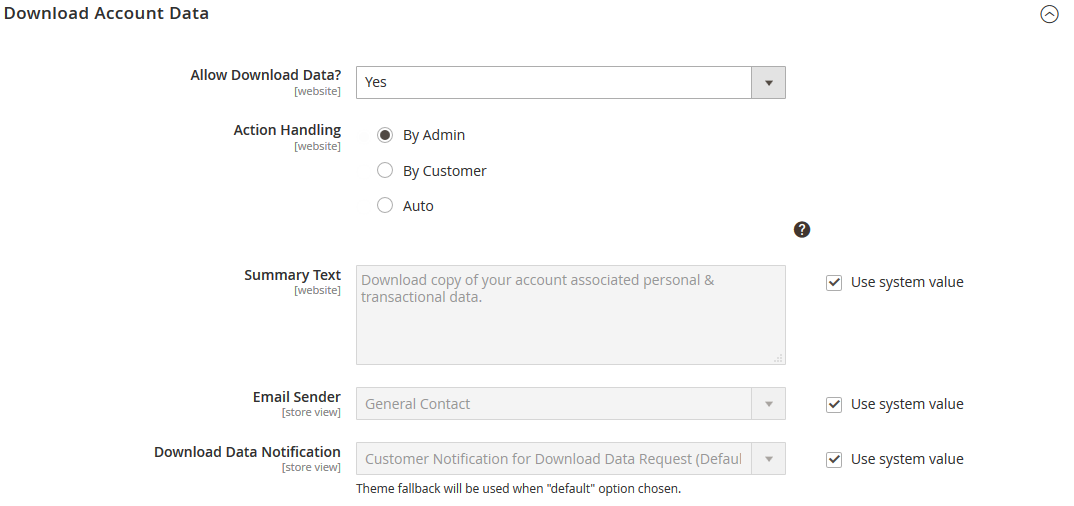Click the Email Sender dropdown arrow
This screenshot has width=1074, height=506.
pyautogui.click(x=768, y=404)
